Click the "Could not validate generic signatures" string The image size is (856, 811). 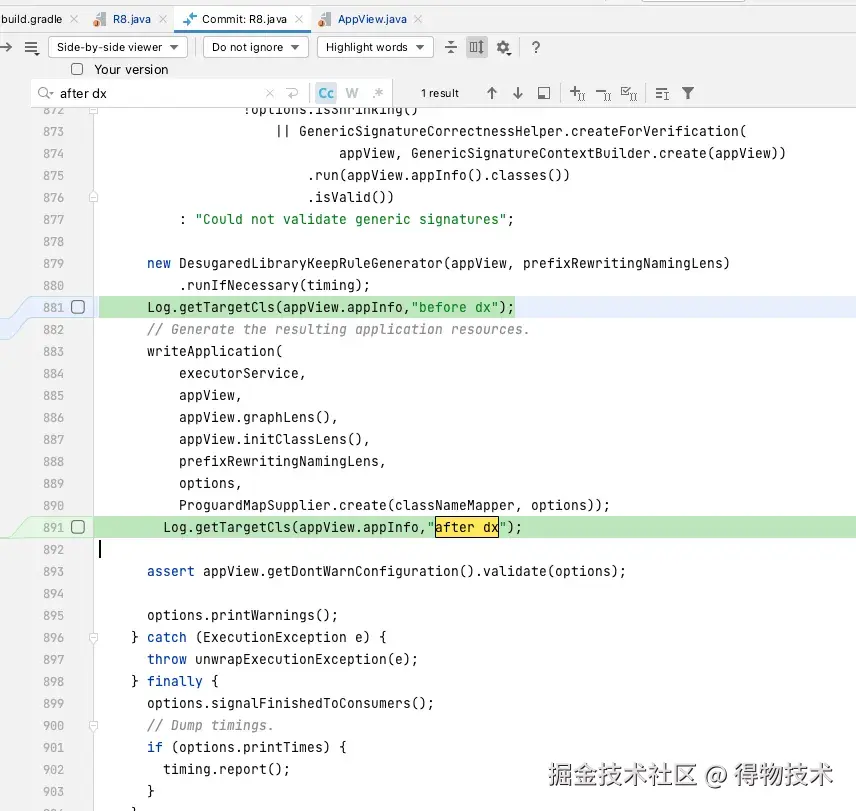coord(350,219)
